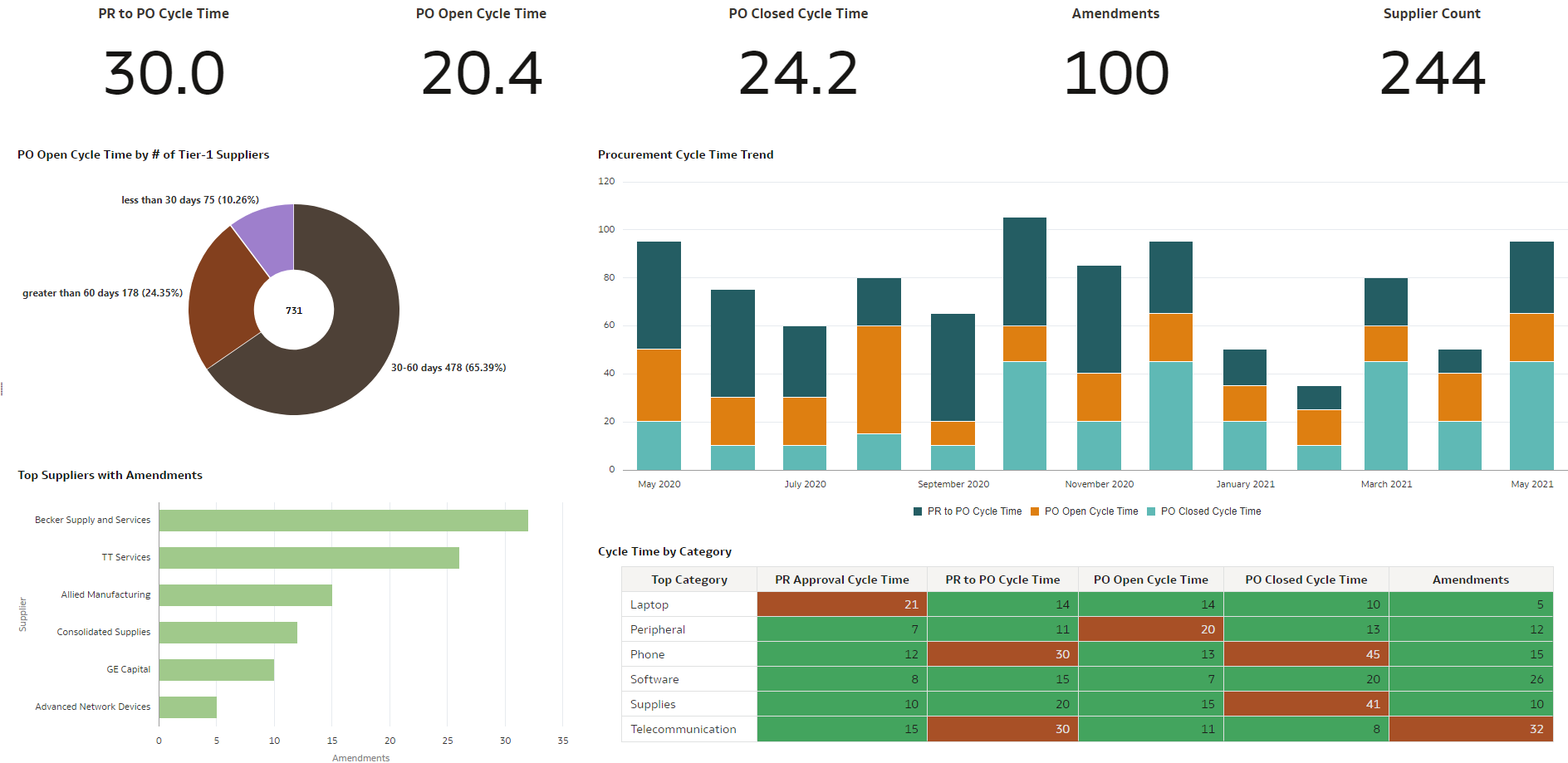Image resolution: width=1568 pixels, height=763 pixels.
Task: Click the '30-60 days 478 (65.39%)' label
Action: (448, 368)
